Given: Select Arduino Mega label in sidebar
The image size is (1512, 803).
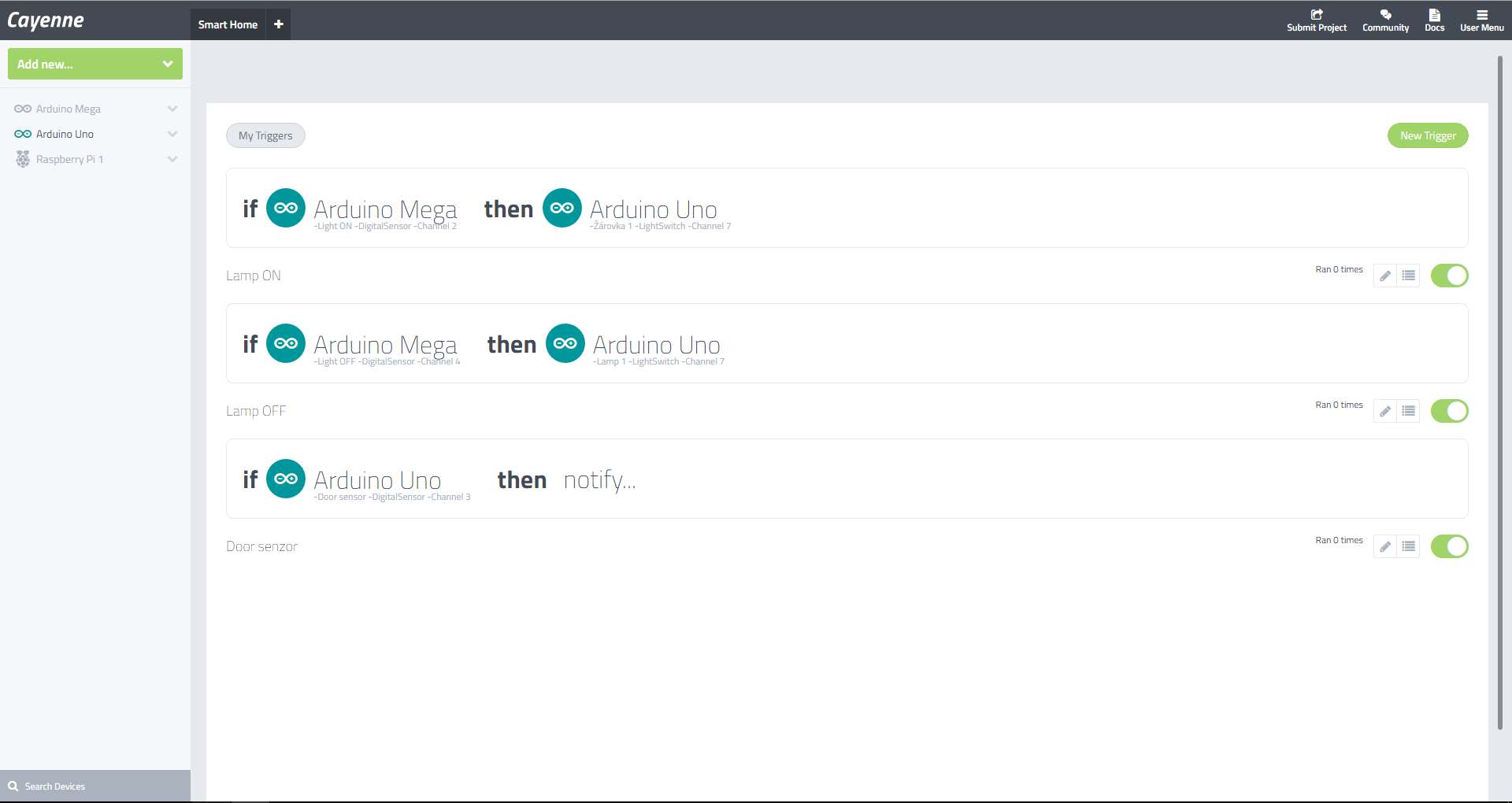Looking at the screenshot, I should coord(69,109).
